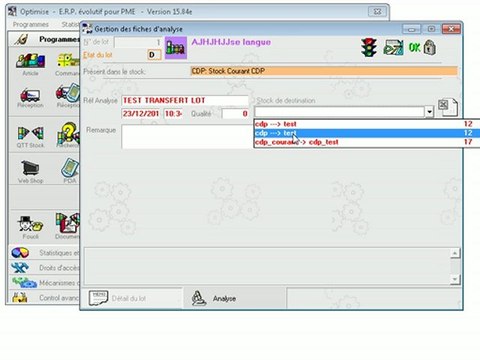Image resolution: width=480 pixels, height=360 pixels.
Task: Switch to the Analyse tab
Action: (x=234, y=298)
